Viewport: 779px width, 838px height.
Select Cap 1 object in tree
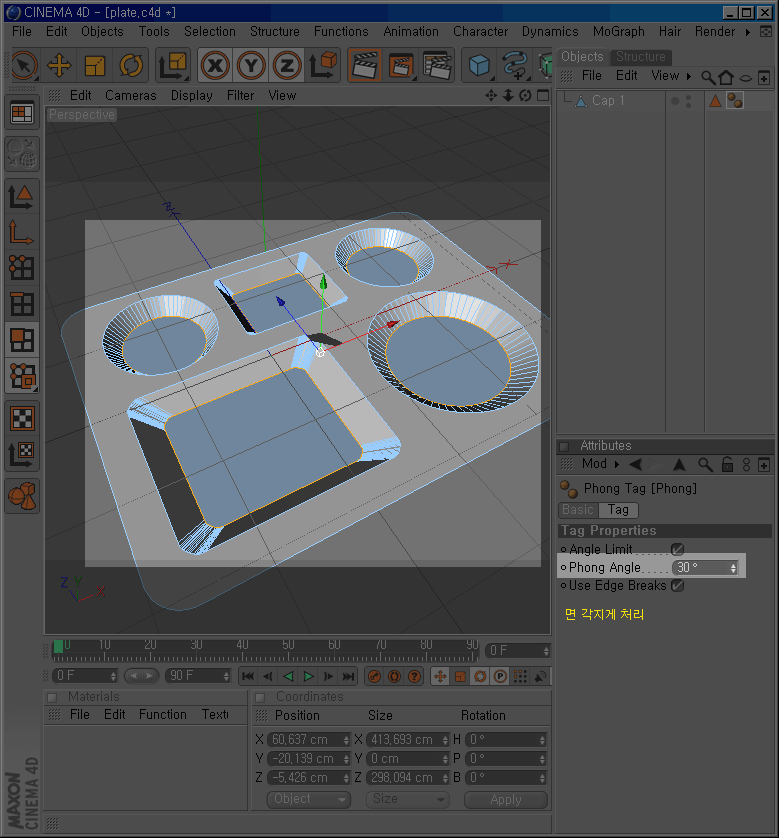[x=607, y=100]
